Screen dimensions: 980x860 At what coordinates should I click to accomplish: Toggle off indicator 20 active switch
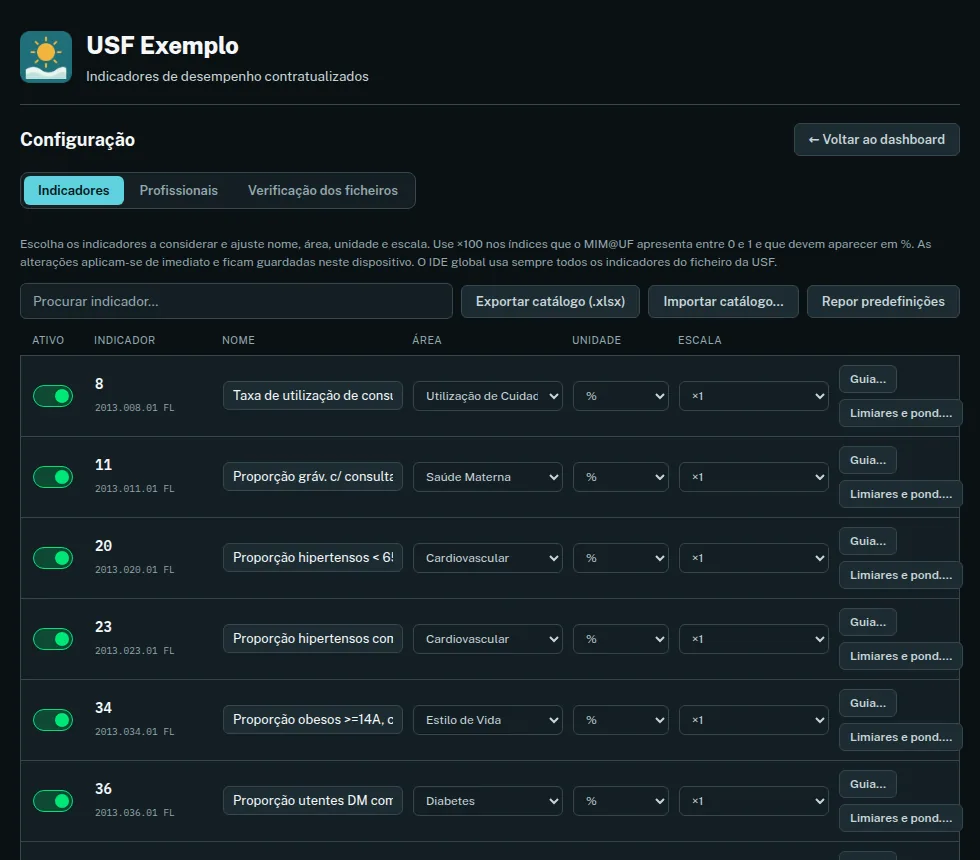[x=53, y=558]
